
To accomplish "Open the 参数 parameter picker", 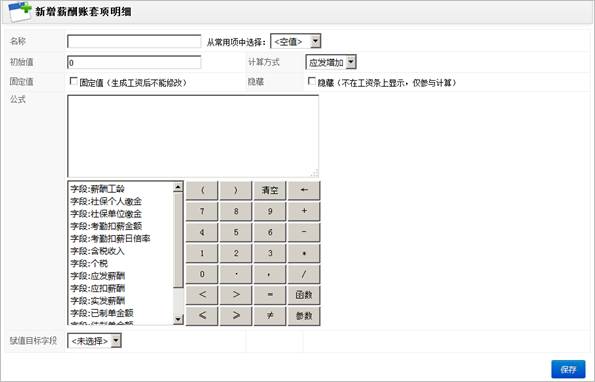I will pos(304,316).
